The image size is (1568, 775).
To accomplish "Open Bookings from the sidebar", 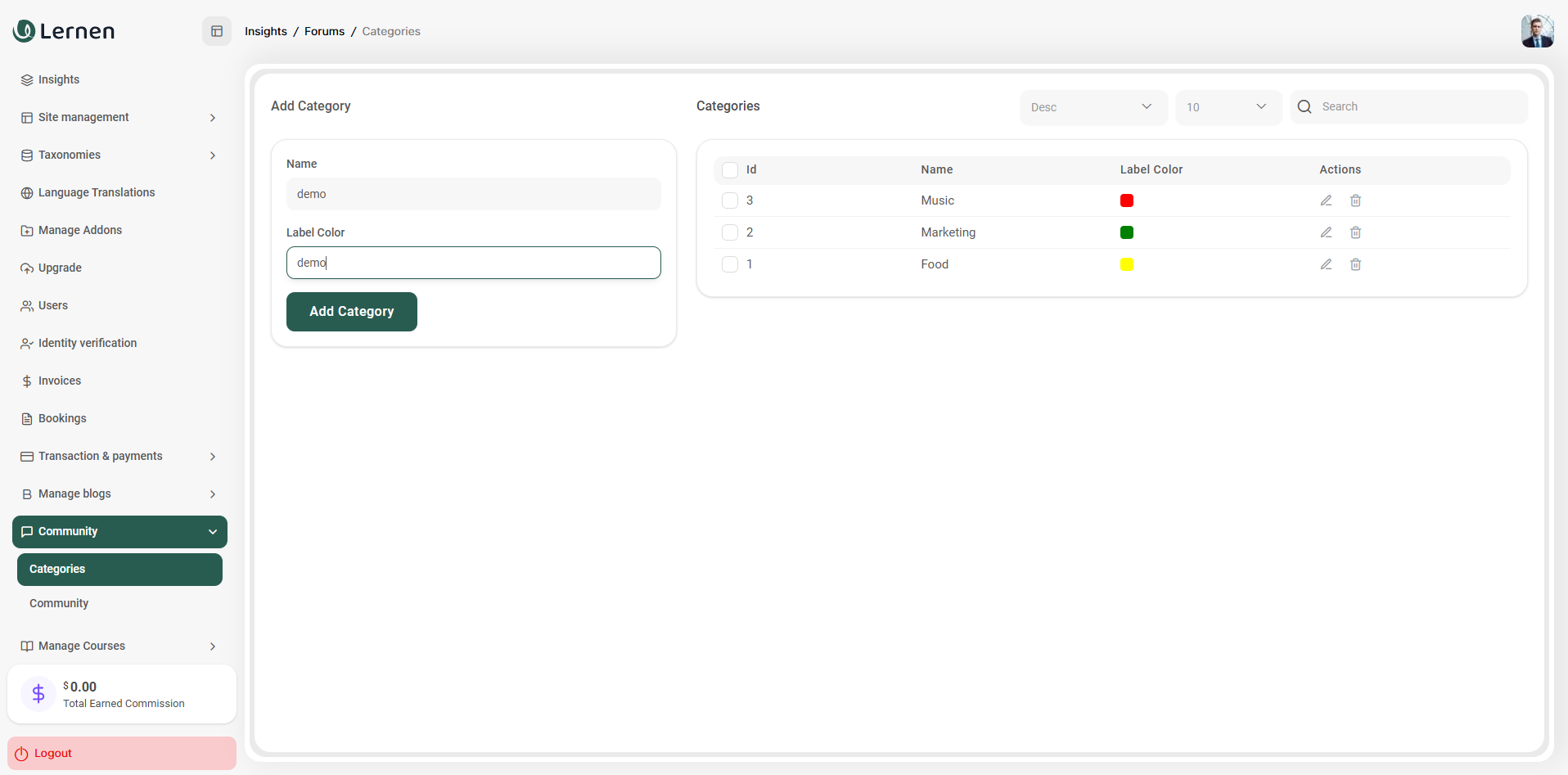I will coord(62,418).
